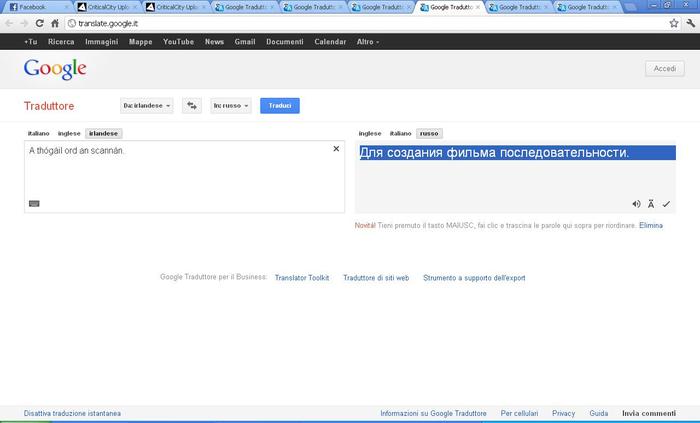Image resolution: width=700 pixels, height=423 pixels.
Task: Click the Elimina link
Action: click(x=650, y=225)
